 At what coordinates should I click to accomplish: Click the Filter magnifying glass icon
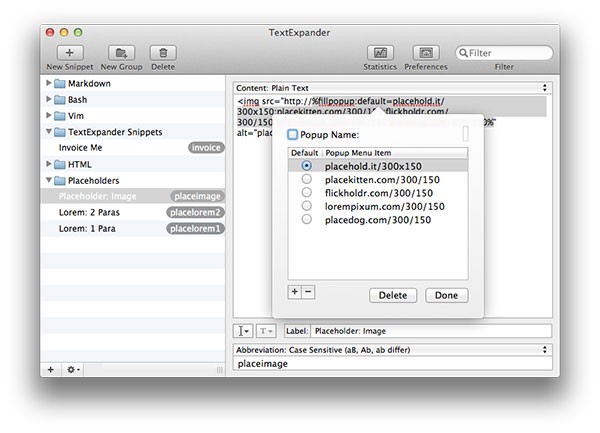[x=463, y=53]
